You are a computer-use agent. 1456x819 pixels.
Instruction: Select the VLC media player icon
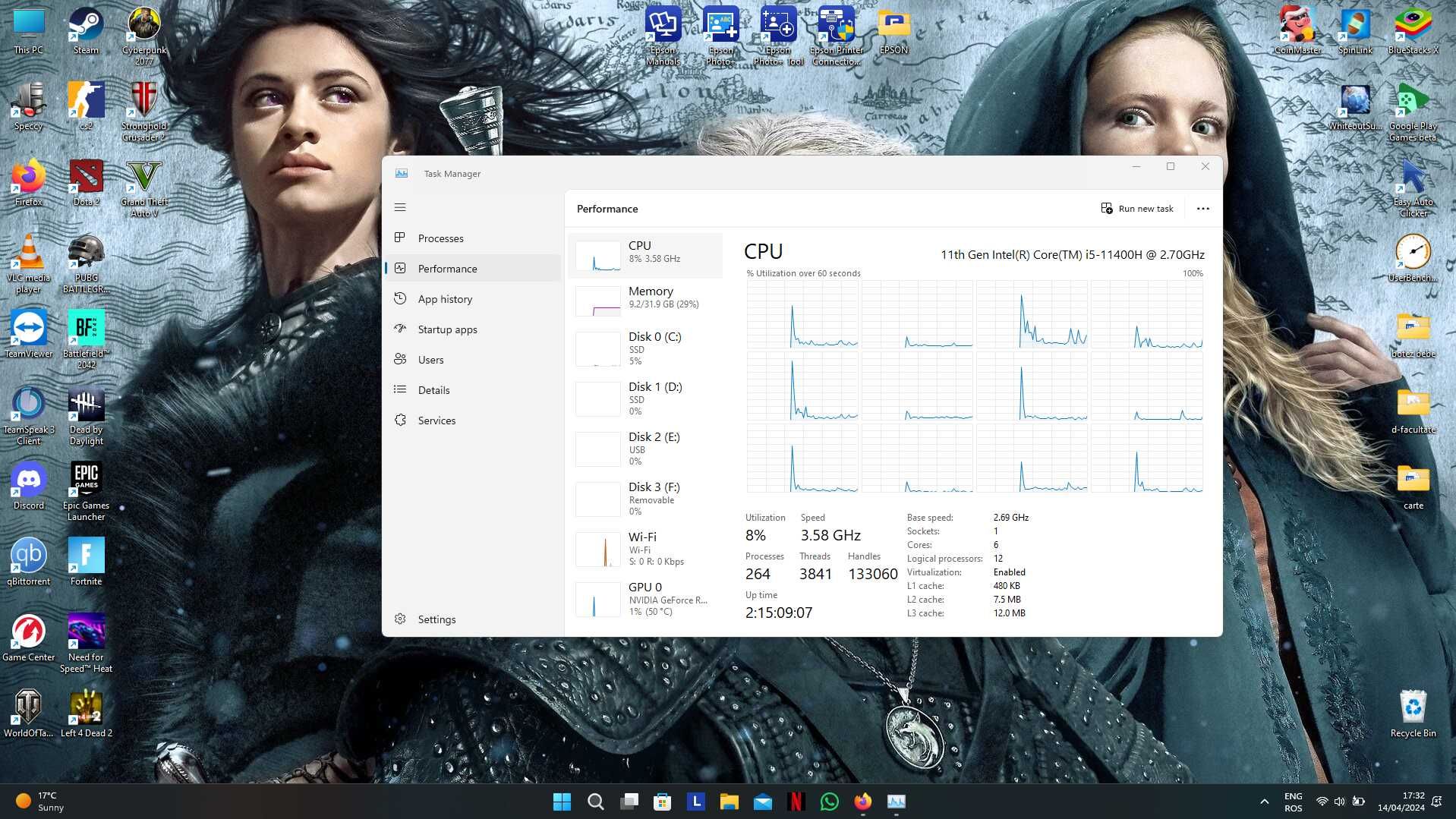click(x=29, y=264)
